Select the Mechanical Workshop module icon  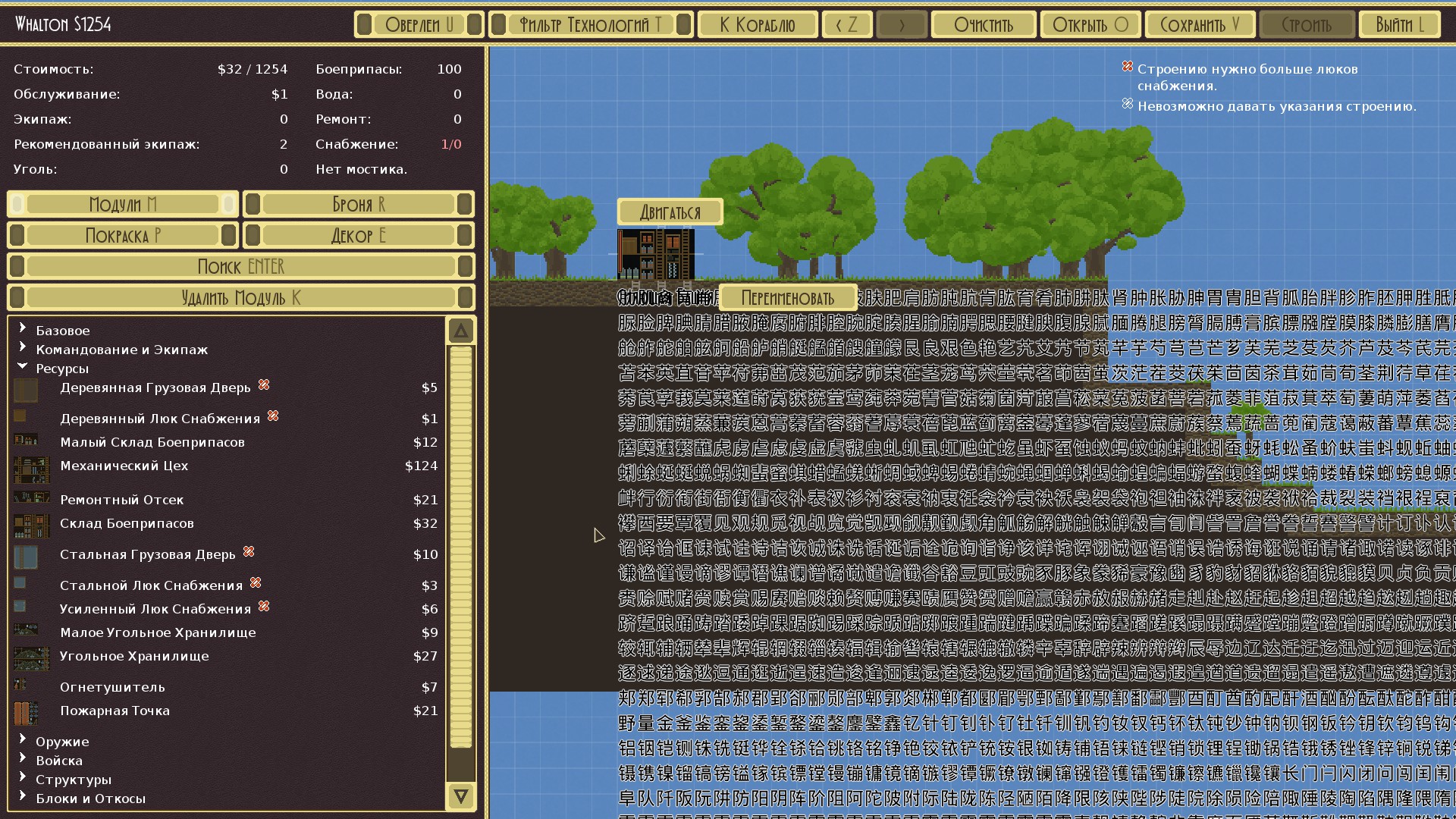31,469
